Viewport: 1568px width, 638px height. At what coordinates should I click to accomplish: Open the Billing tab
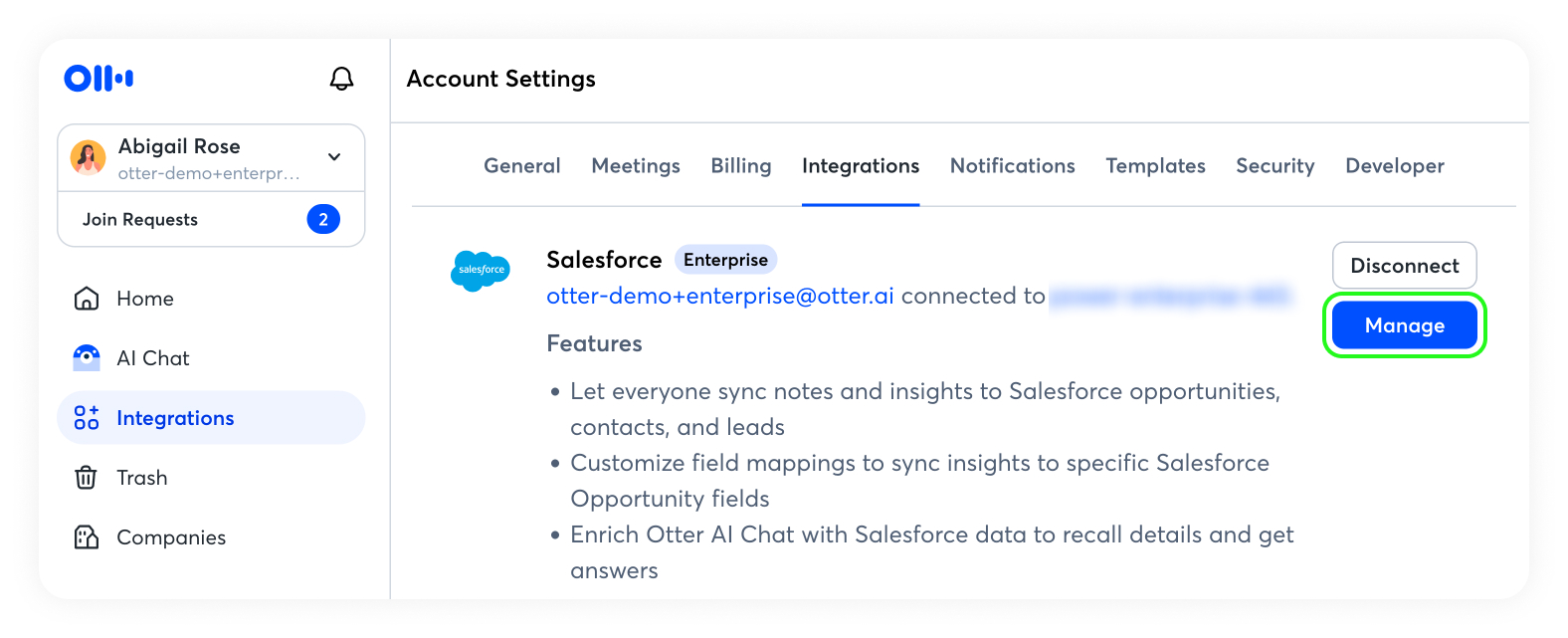741,166
